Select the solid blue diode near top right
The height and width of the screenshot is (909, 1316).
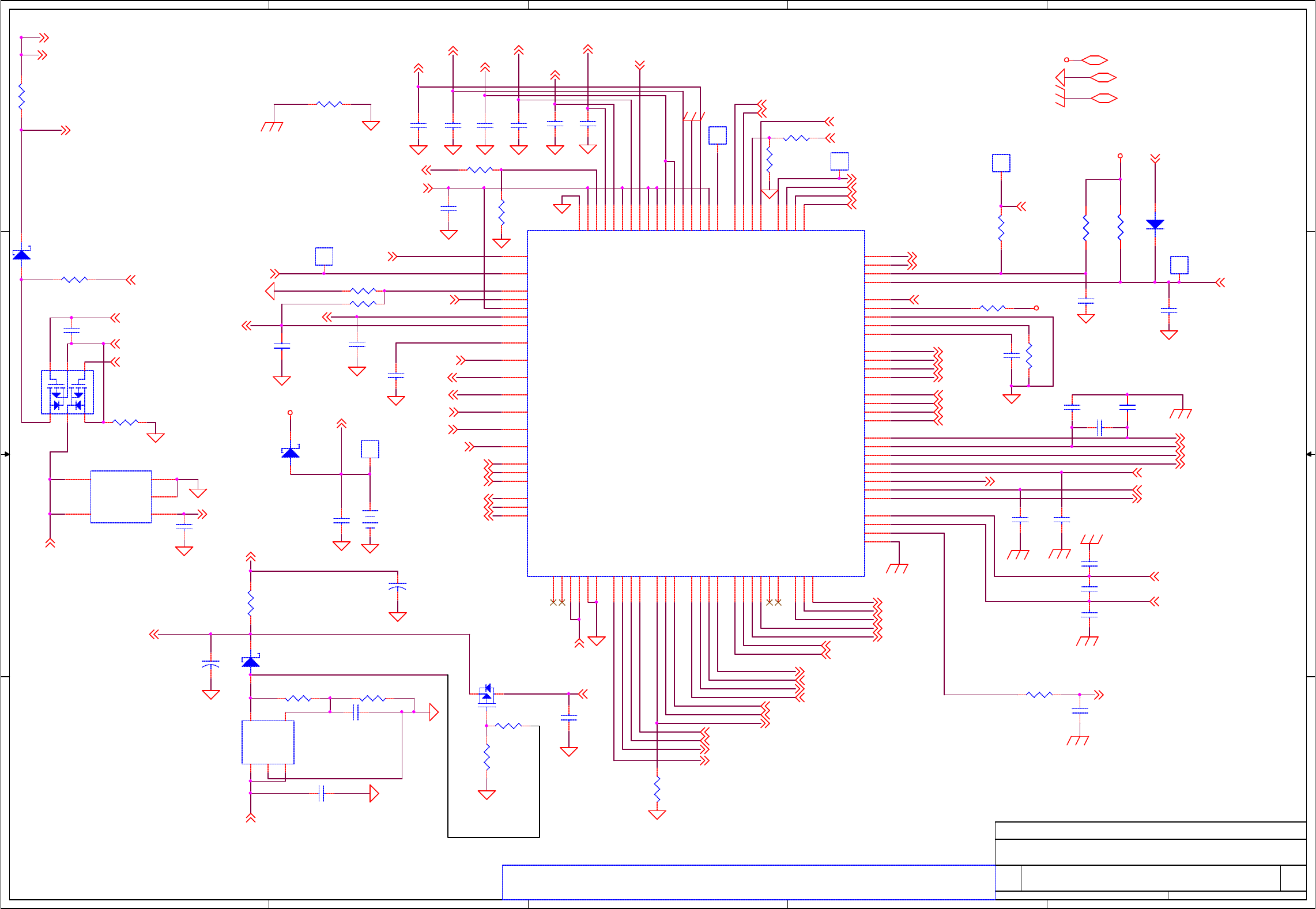[1155, 224]
